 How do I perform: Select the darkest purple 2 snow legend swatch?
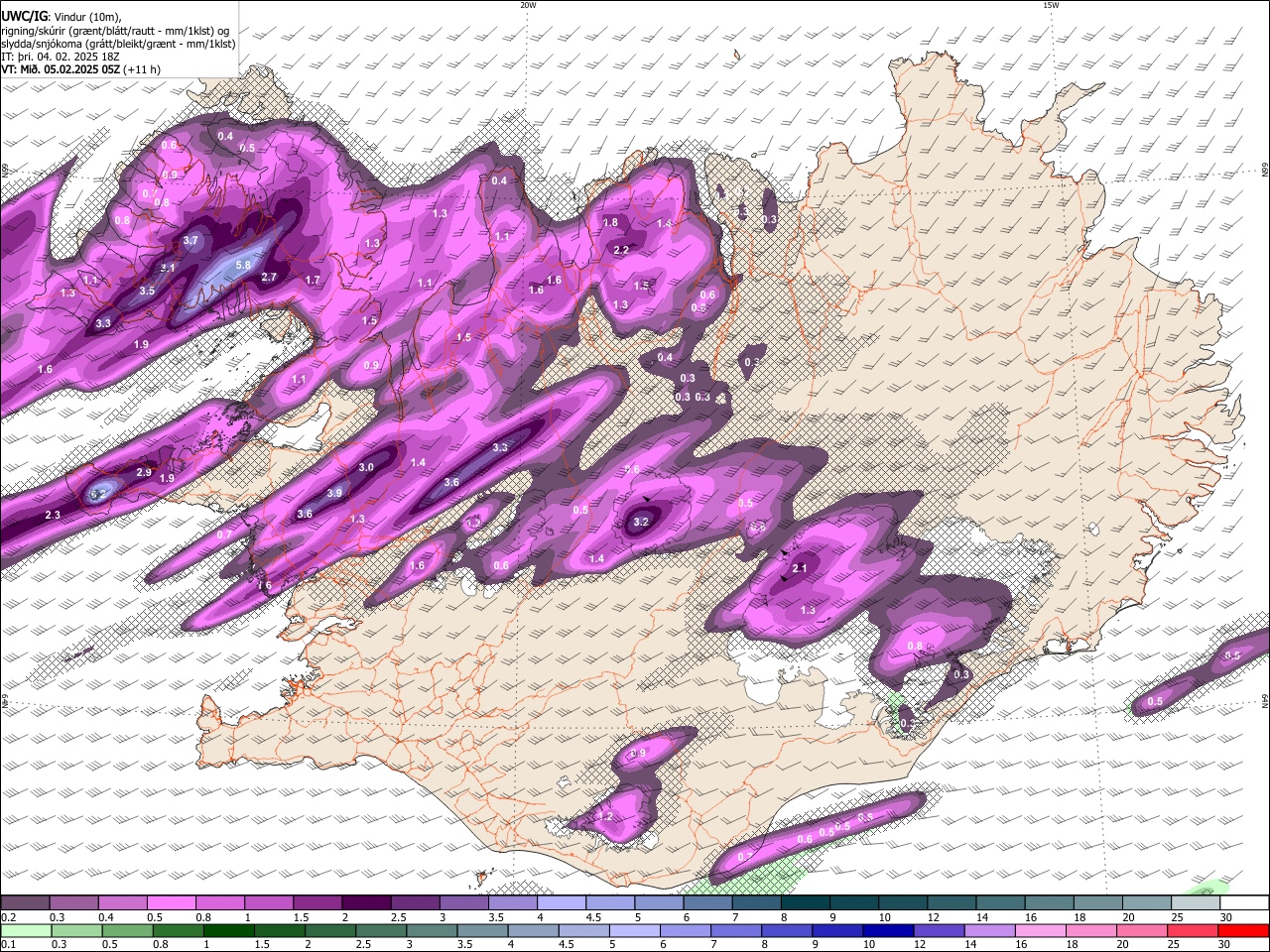365,902
